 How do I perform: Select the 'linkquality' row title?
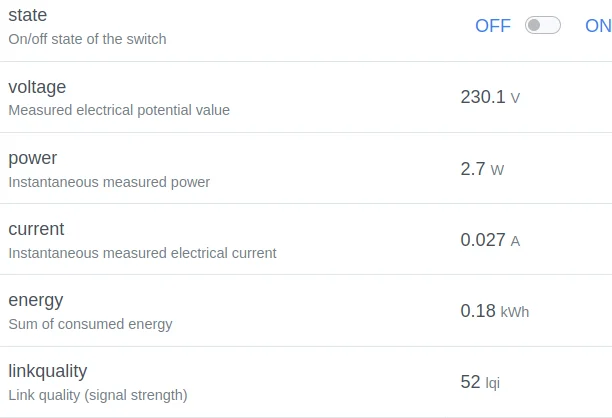point(48,371)
